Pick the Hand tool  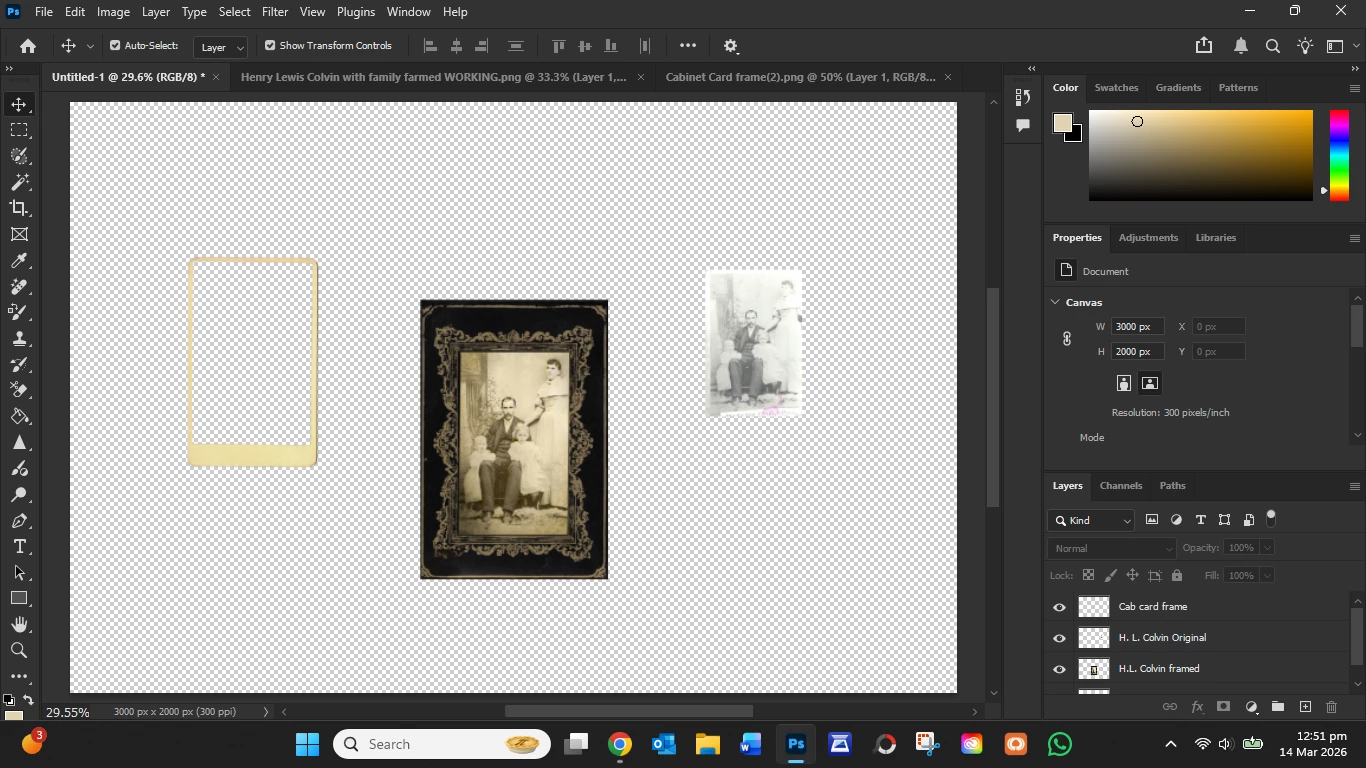point(19,625)
